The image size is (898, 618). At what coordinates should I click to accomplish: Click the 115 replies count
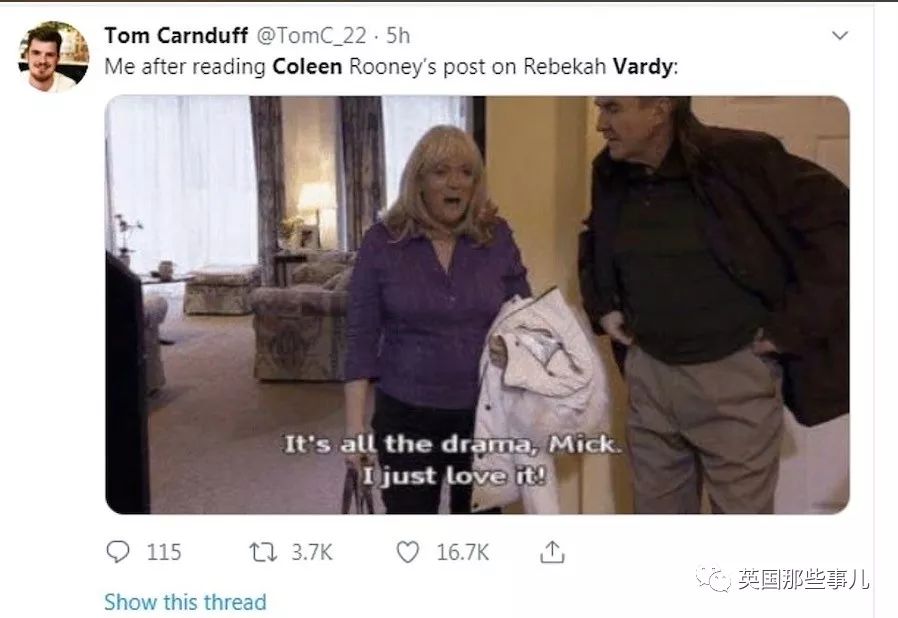164,552
